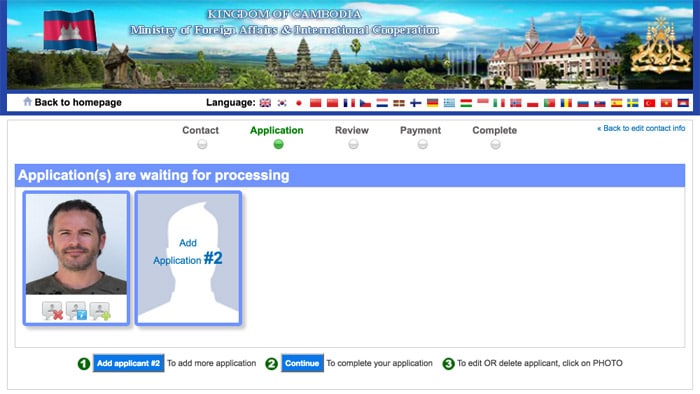View applicant info with blue i icon
The width and height of the screenshot is (700, 394).
(x=76, y=311)
